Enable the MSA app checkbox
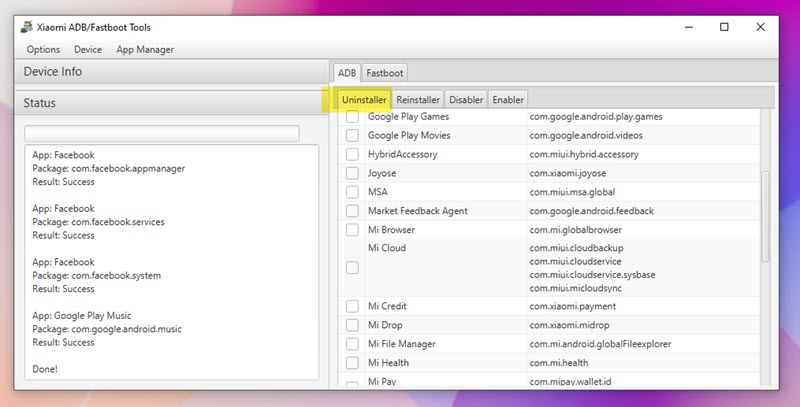 coord(352,192)
